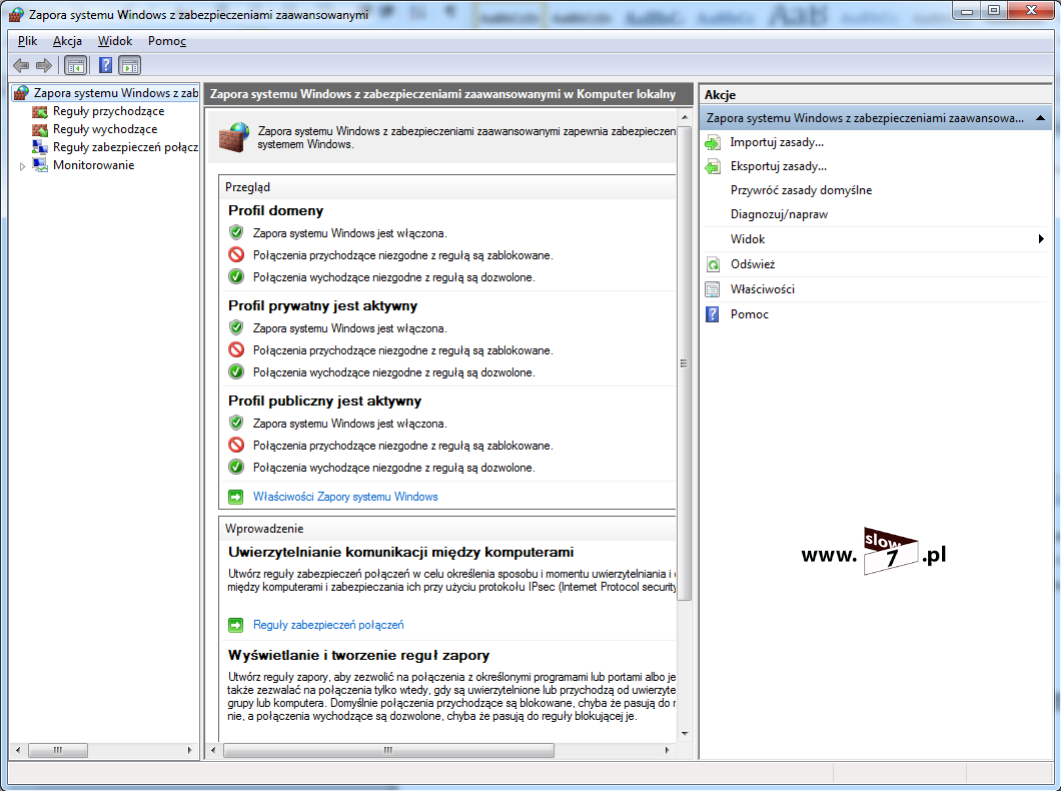Click the center pane scroll right arrow
Viewport: 1061px width, 791px height.
click(x=667, y=750)
